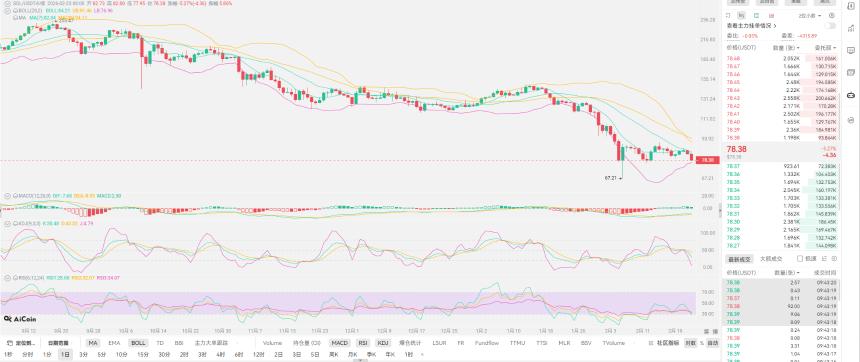Image resolution: width=860 pixels, height=362 pixels.
Task: Enable the 爆仓统计 sub-indicator
Action: pyautogui.click(x=410, y=343)
